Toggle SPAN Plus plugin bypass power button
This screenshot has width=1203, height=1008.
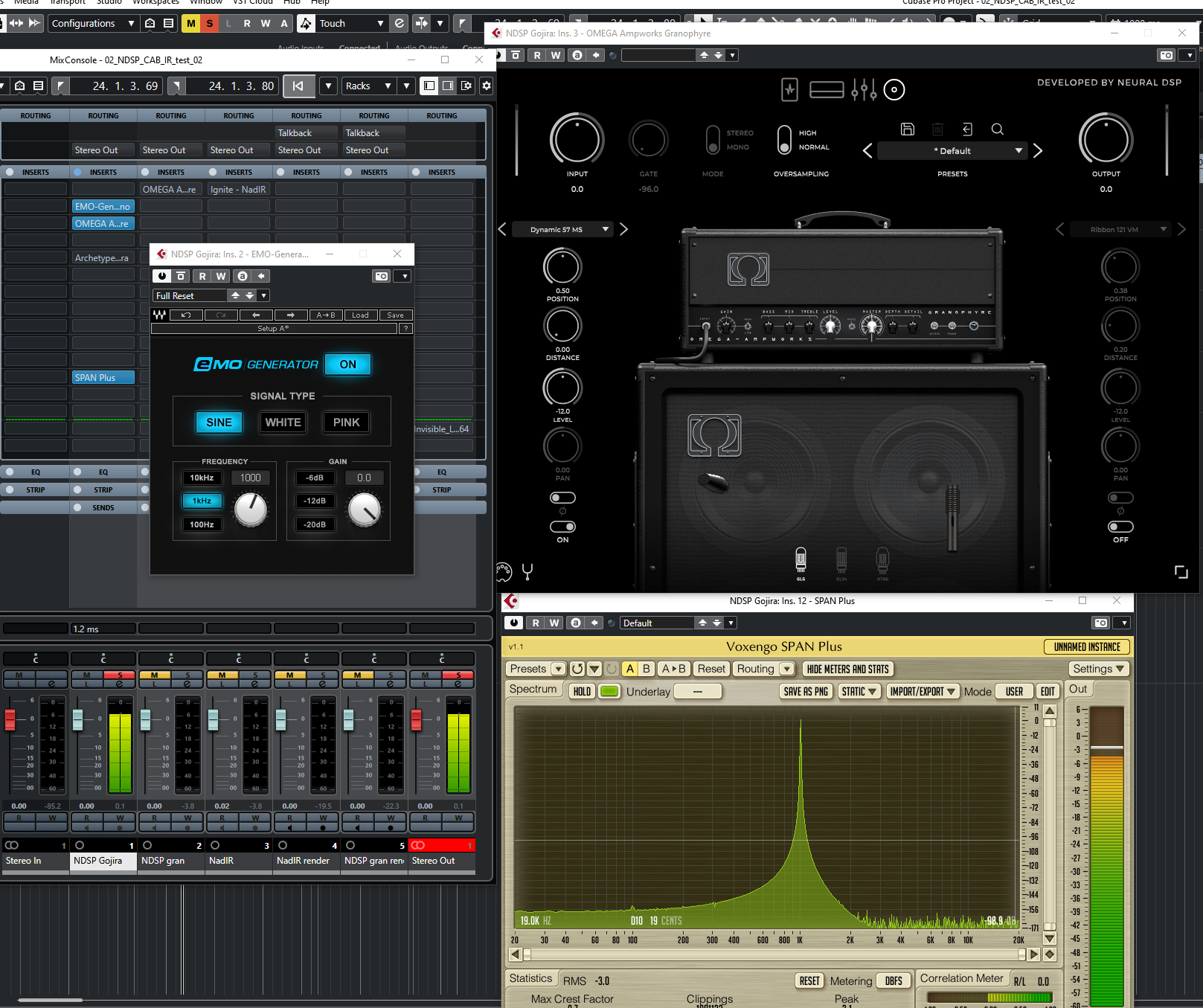(x=513, y=623)
